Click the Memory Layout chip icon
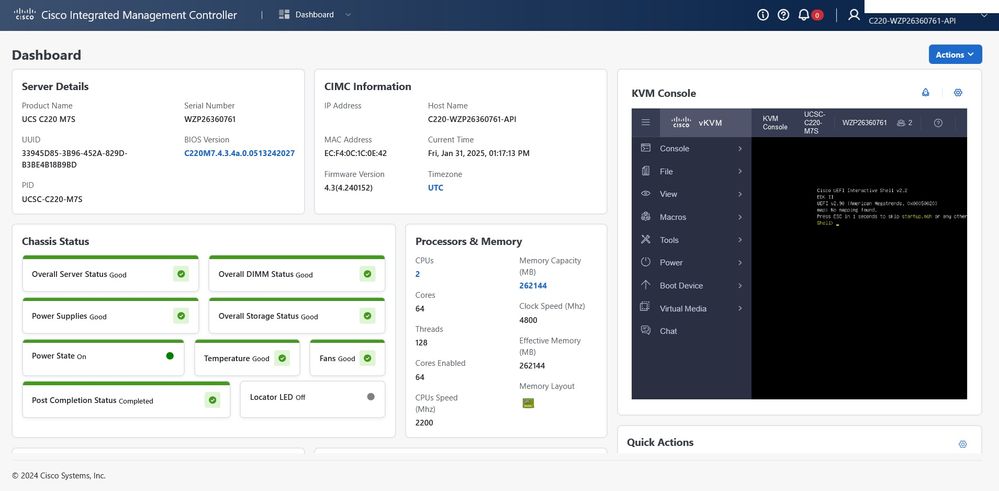Image resolution: width=999 pixels, height=491 pixels. click(x=528, y=403)
